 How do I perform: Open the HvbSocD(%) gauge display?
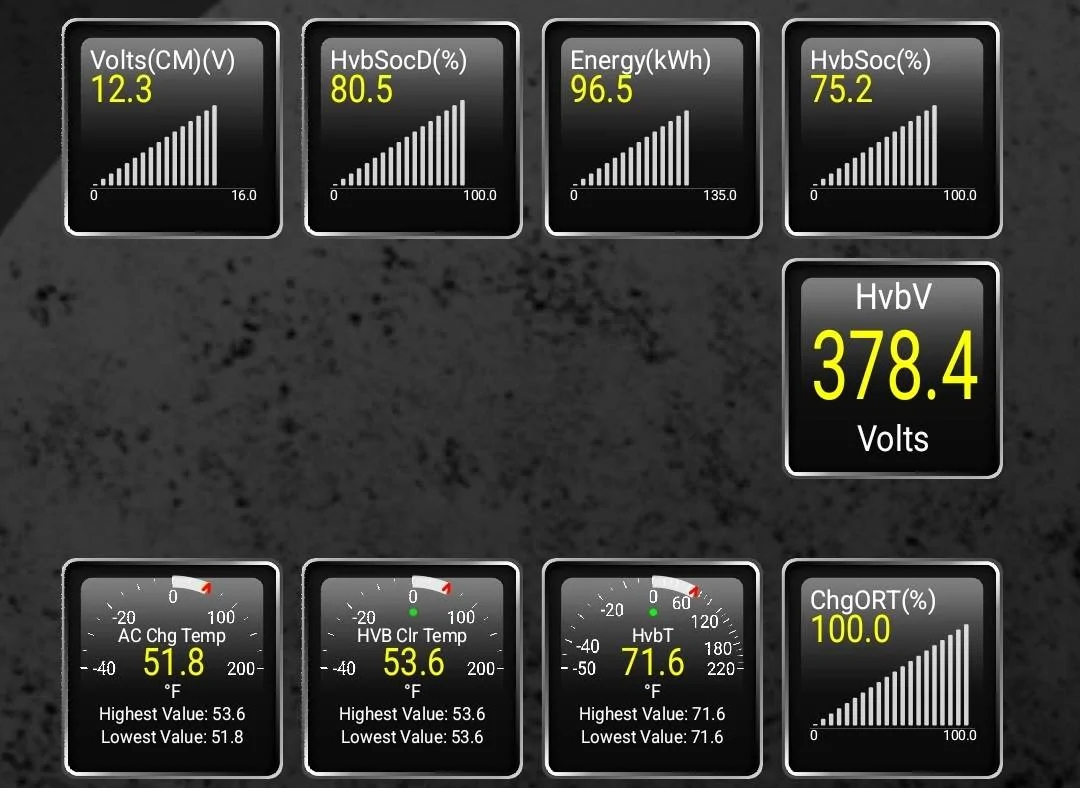click(412, 128)
